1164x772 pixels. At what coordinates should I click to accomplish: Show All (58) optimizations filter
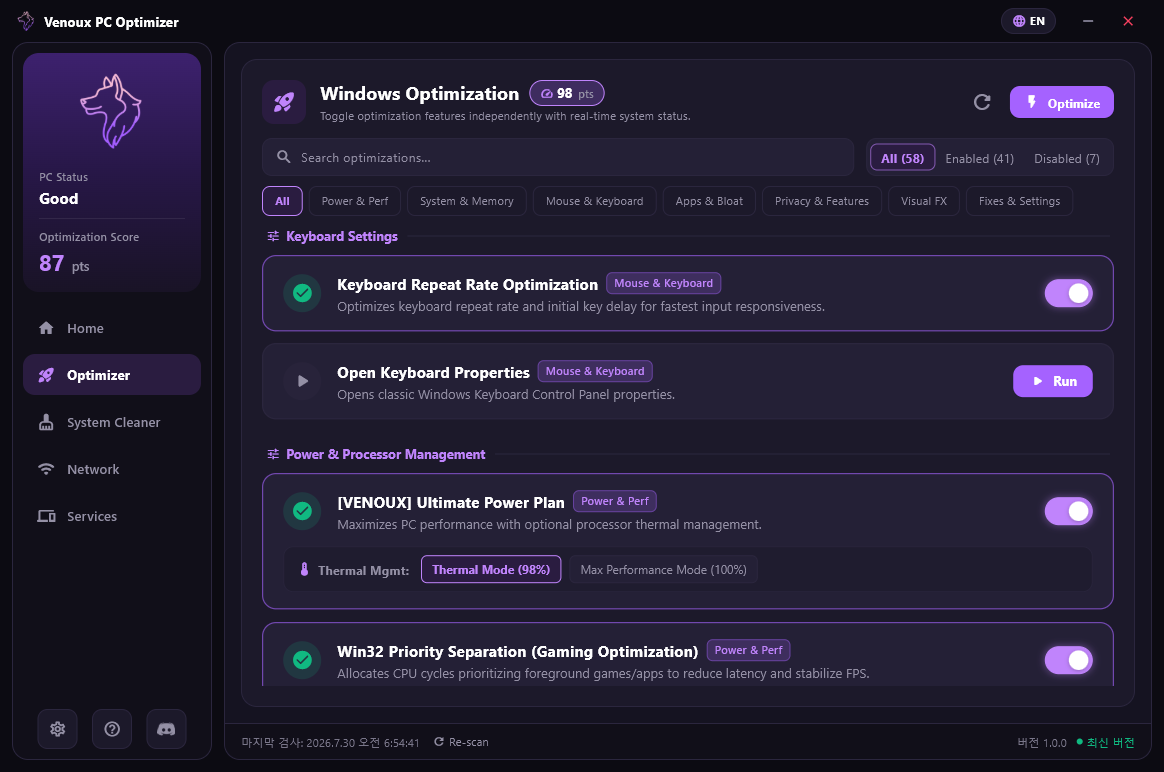click(x=902, y=158)
